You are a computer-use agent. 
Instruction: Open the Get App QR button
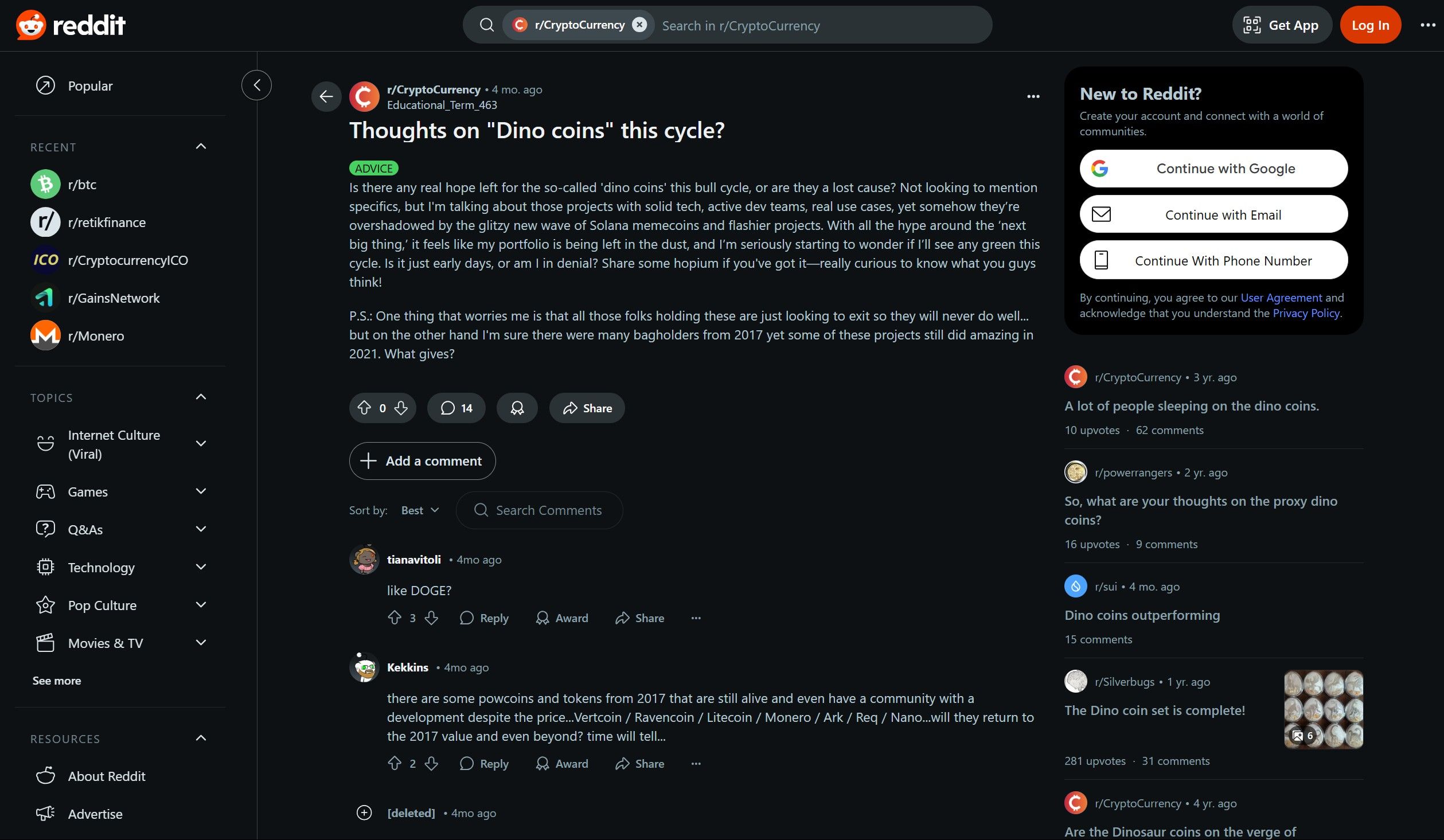1282,25
